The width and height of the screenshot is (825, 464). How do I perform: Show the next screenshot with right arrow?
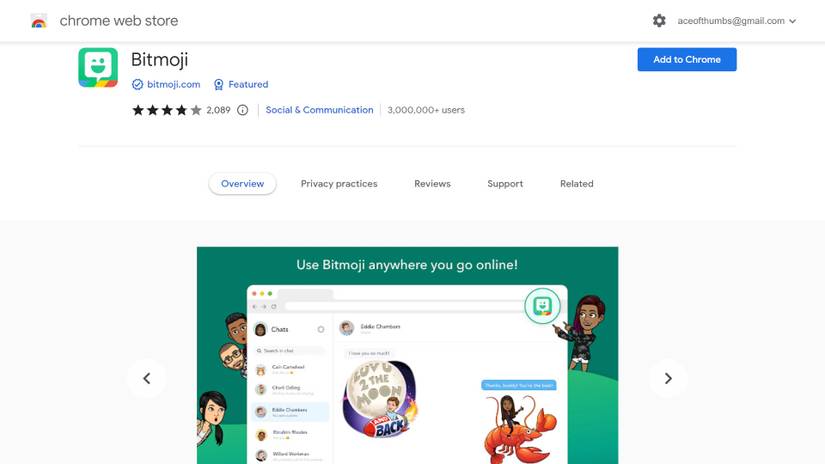point(668,378)
